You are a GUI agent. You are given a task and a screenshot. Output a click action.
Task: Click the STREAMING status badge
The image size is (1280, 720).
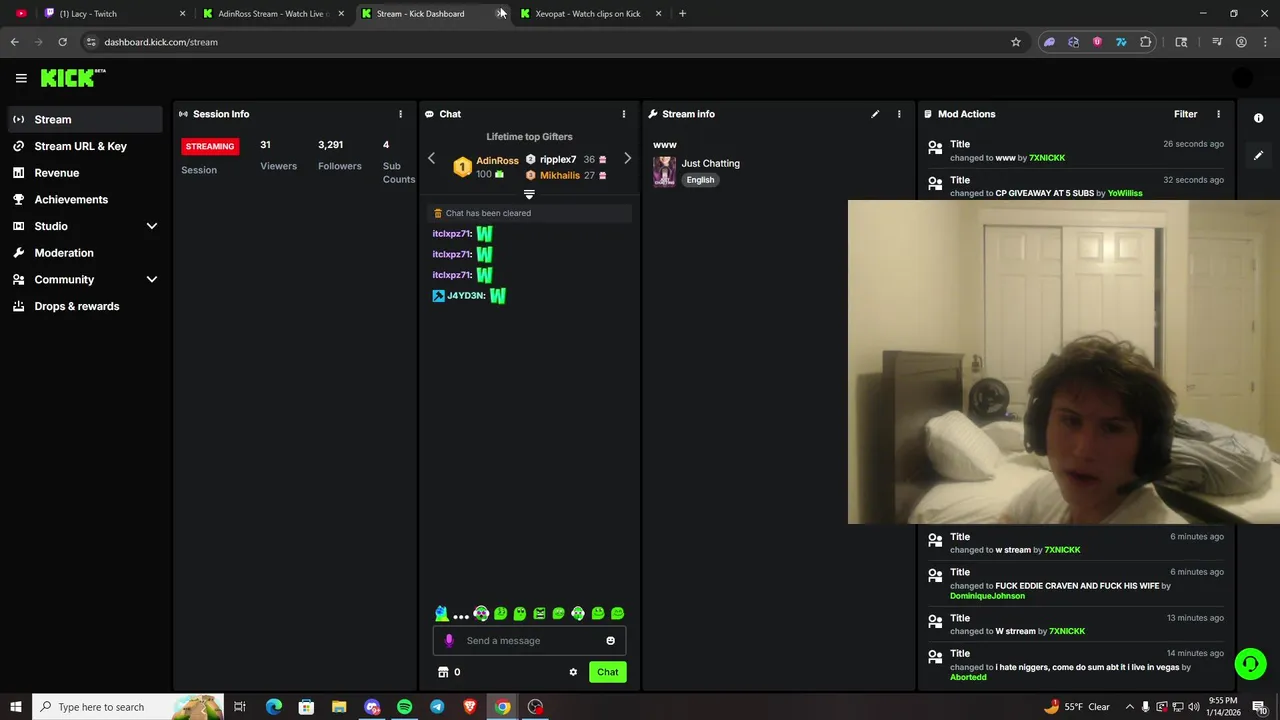[x=210, y=146]
